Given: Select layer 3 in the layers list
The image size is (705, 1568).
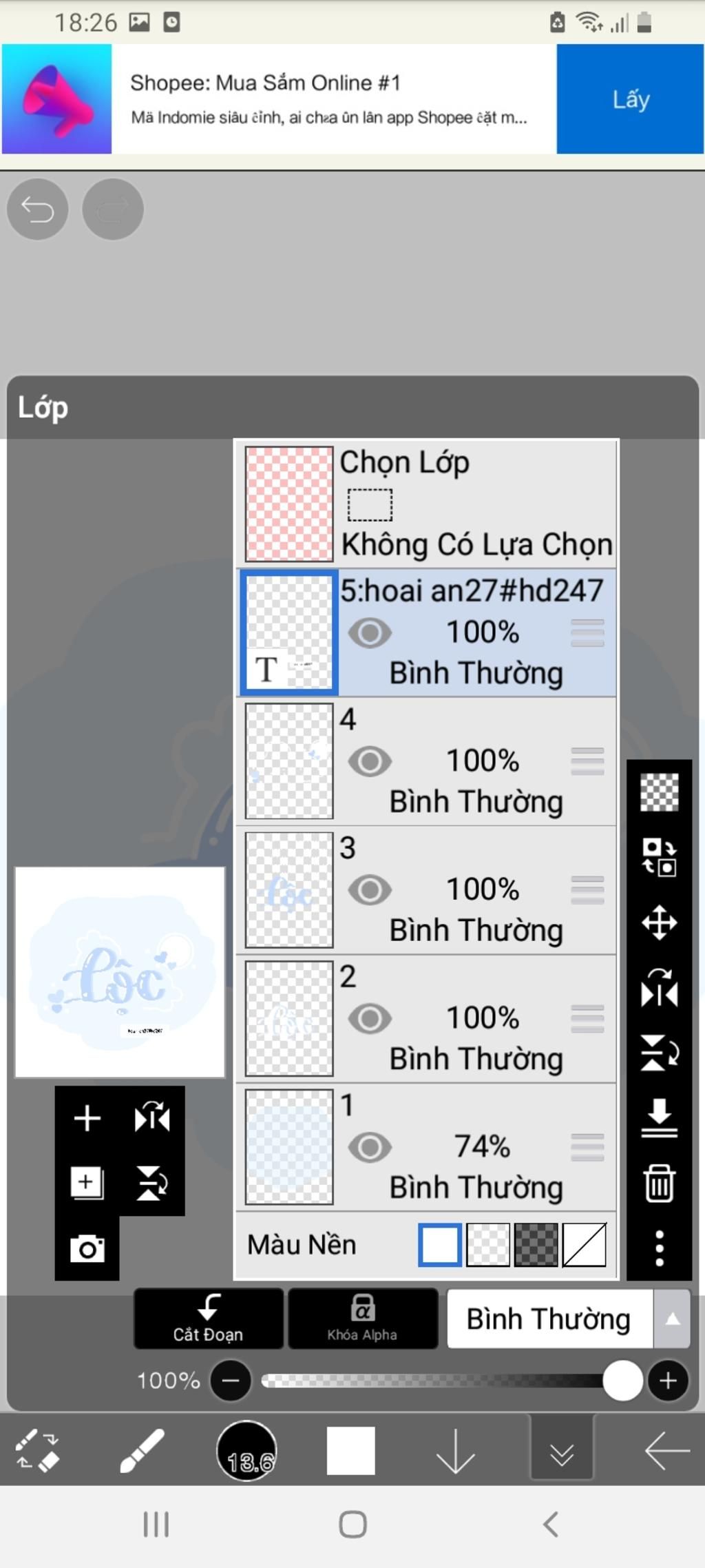Looking at the screenshot, I should coord(426,889).
